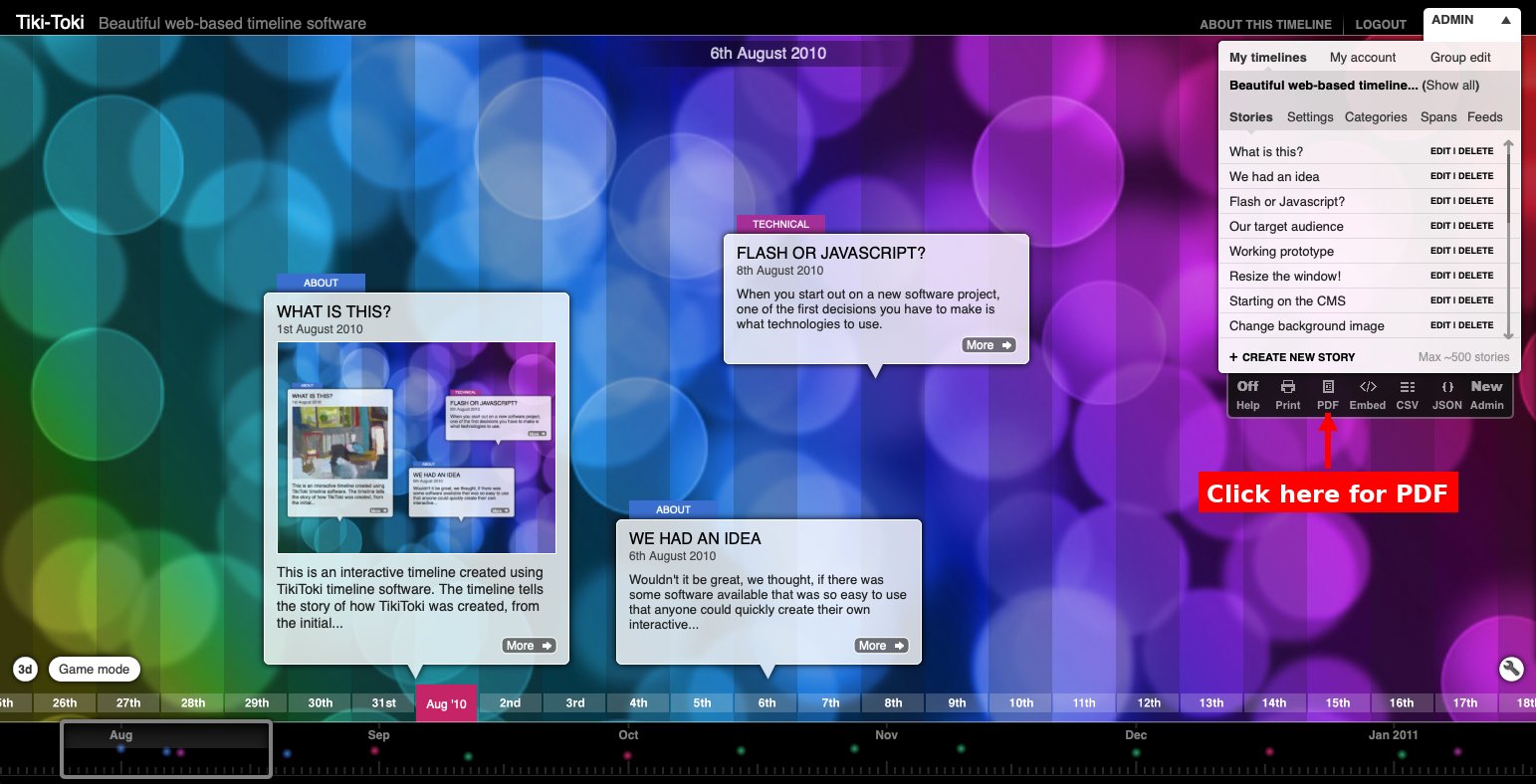Select the Feeds tab

pyautogui.click(x=1485, y=117)
